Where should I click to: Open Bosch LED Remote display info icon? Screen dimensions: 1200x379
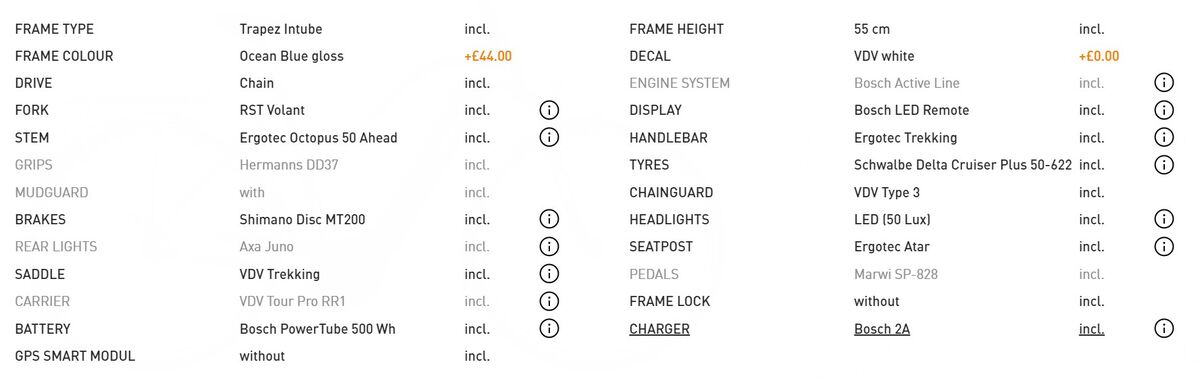point(1163,110)
